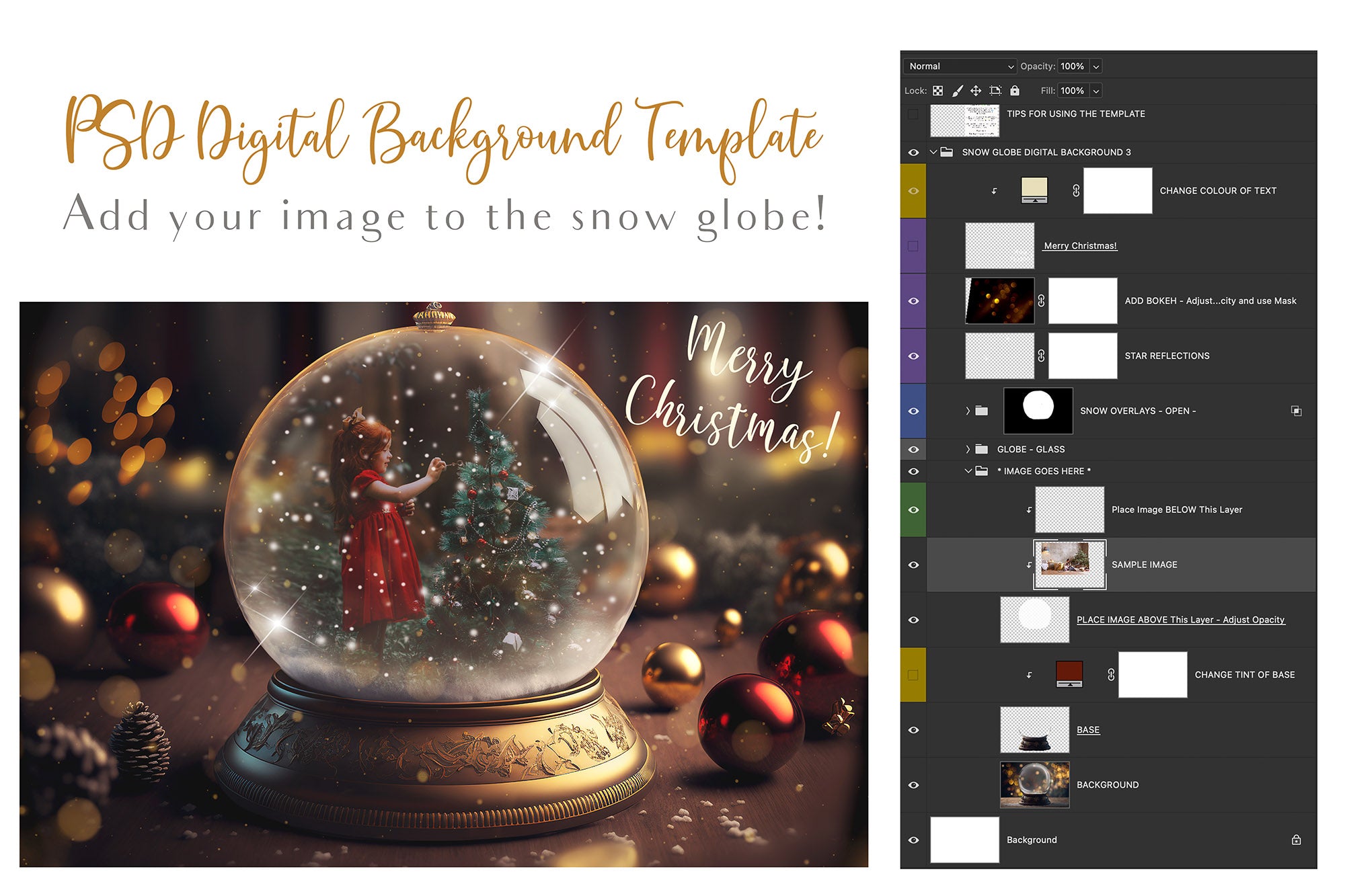Click the Lock all padlock icon
Viewport: 1345px width, 896px height.
click(1015, 91)
